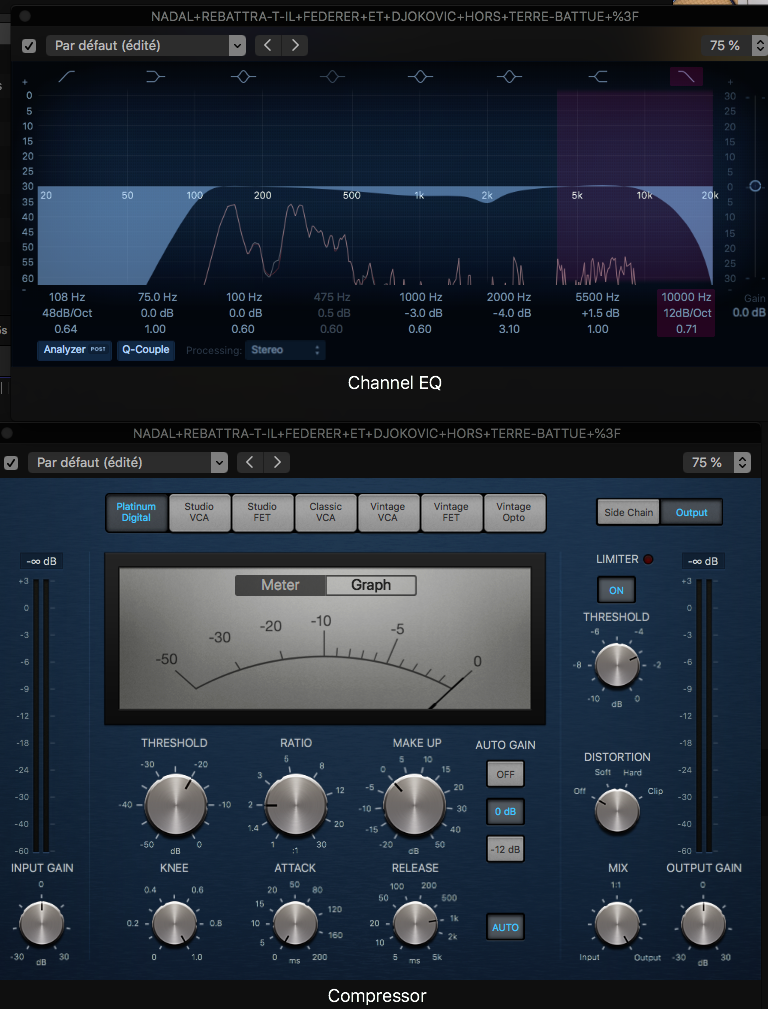Click the EQ master Gain slider handle
The height and width of the screenshot is (1009, 768).
tap(755, 186)
